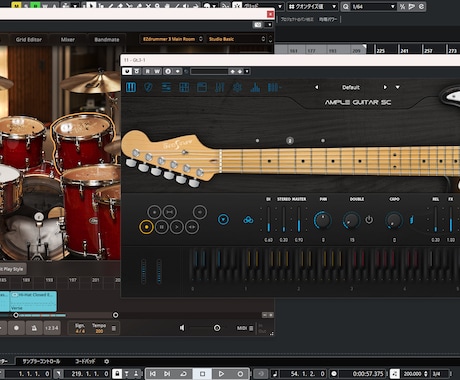Image resolution: width=460 pixels, height=380 pixels.
Task: Toggle the lock punch button in Cubase transport
Action: (117, 374)
